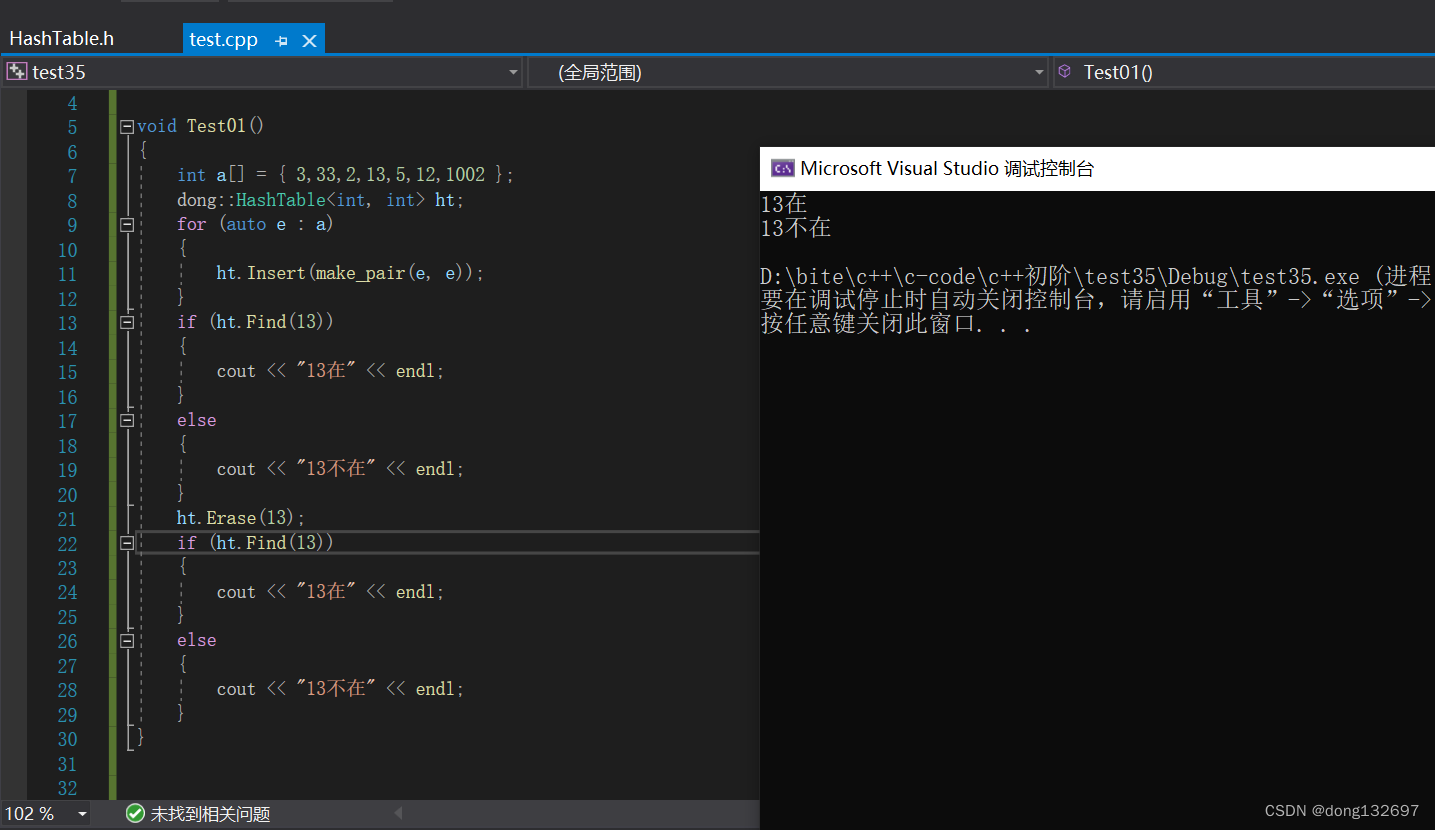Image resolution: width=1435 pixels, height=830 pixels.
Task: Click line number 7 in the margin
Action: [x=71, y=176]
